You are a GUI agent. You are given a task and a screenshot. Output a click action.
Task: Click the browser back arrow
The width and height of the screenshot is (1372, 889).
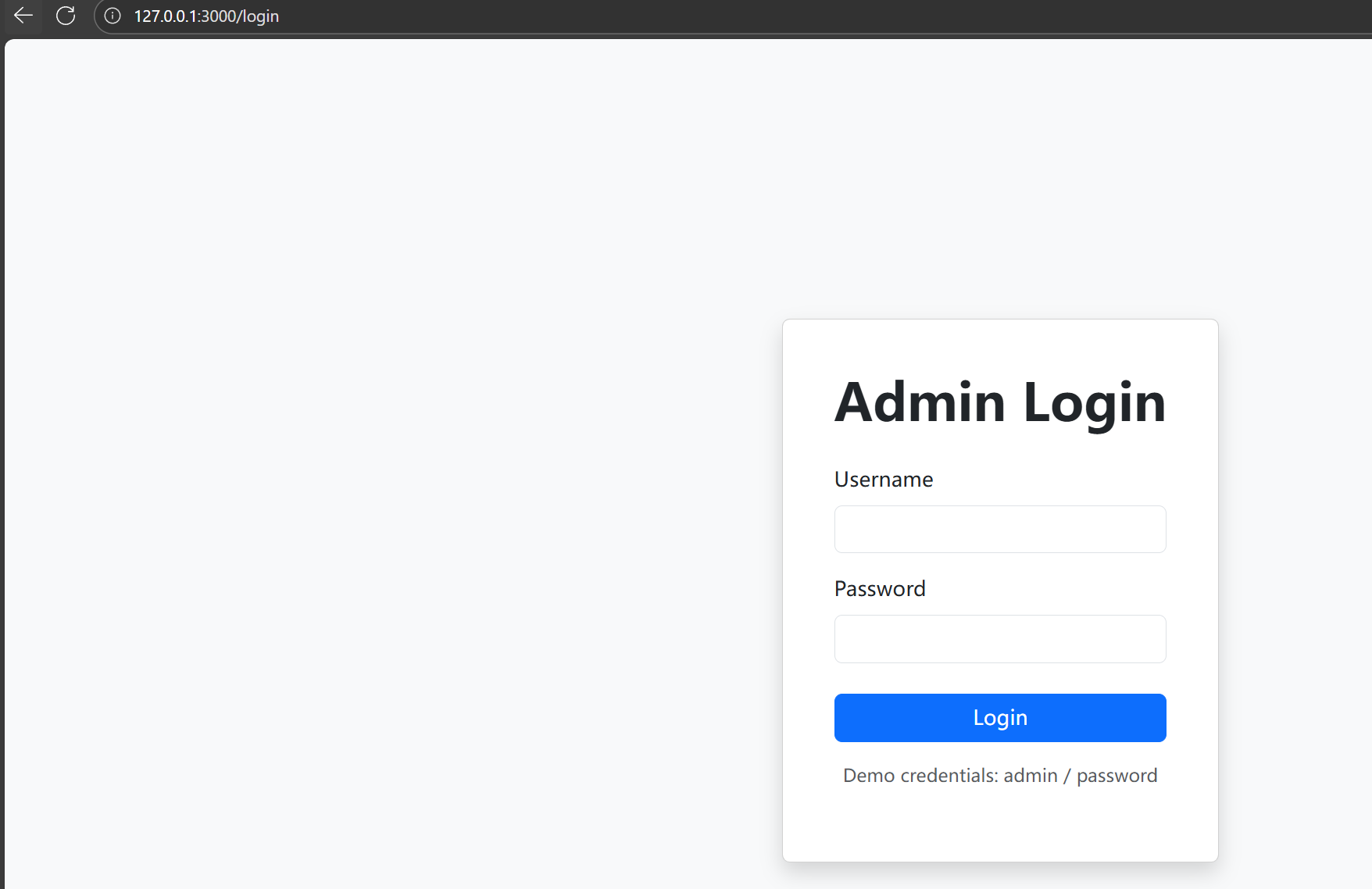tap(23, 16)
